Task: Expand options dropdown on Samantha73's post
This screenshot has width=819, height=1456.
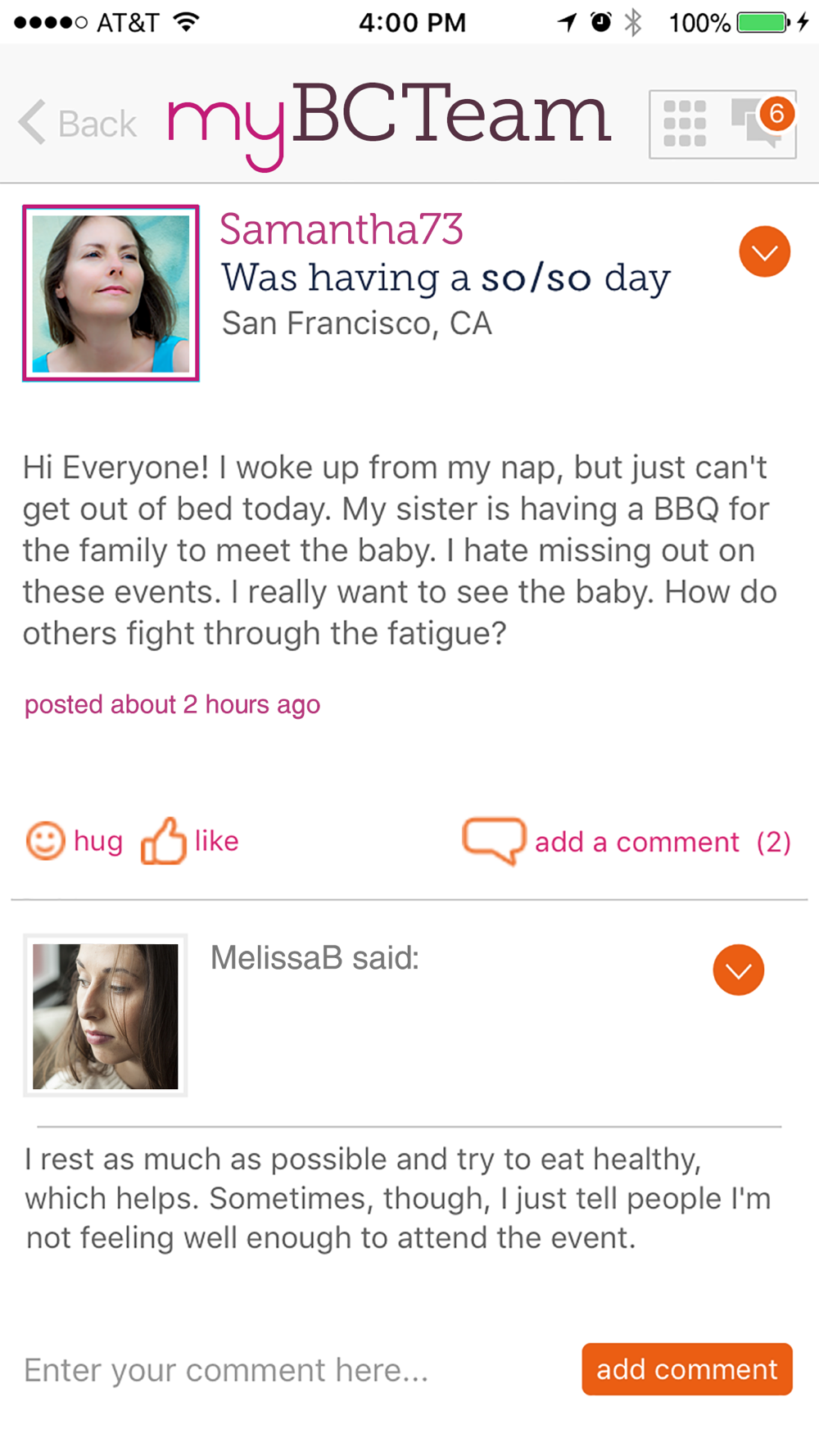Action: tap(764, 251)
